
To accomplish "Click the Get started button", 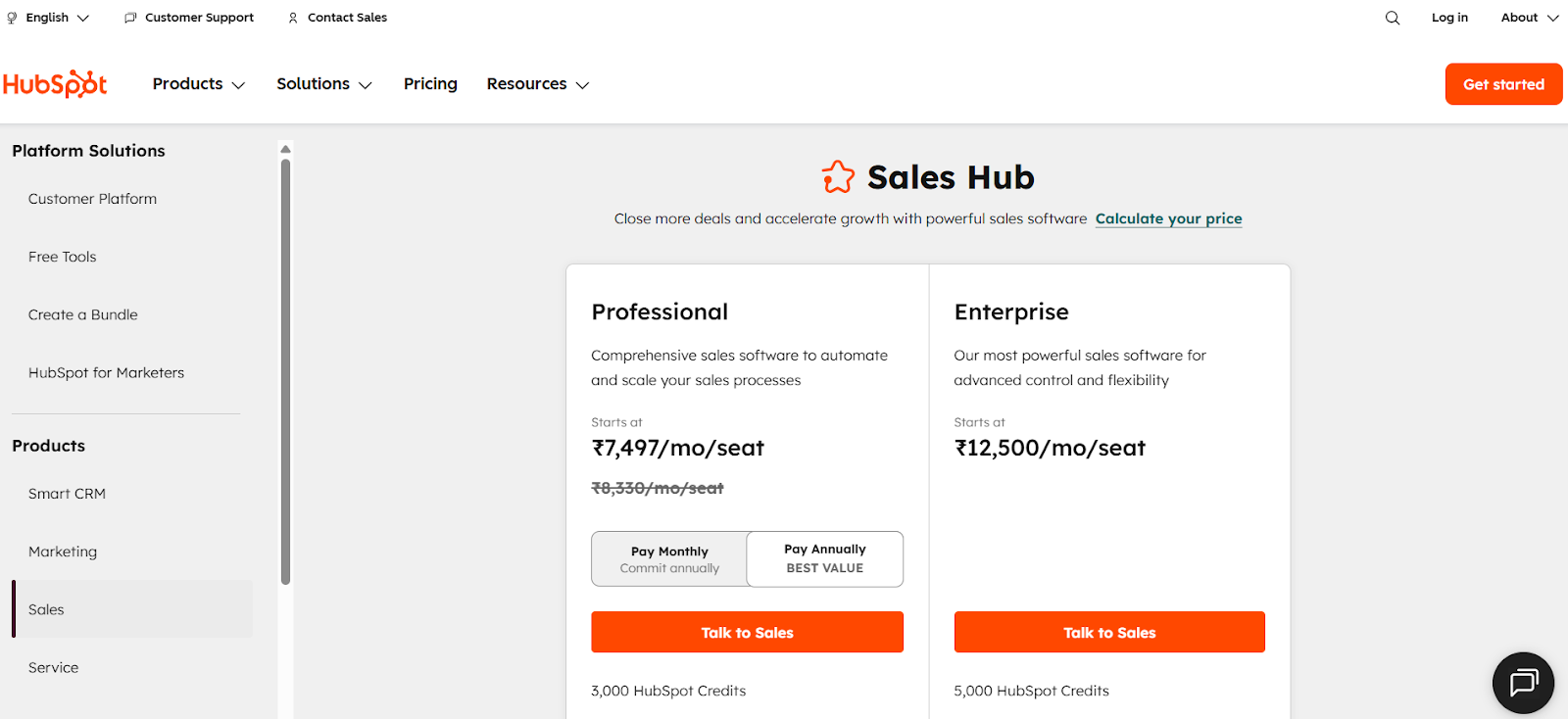I will [1503, 84].
